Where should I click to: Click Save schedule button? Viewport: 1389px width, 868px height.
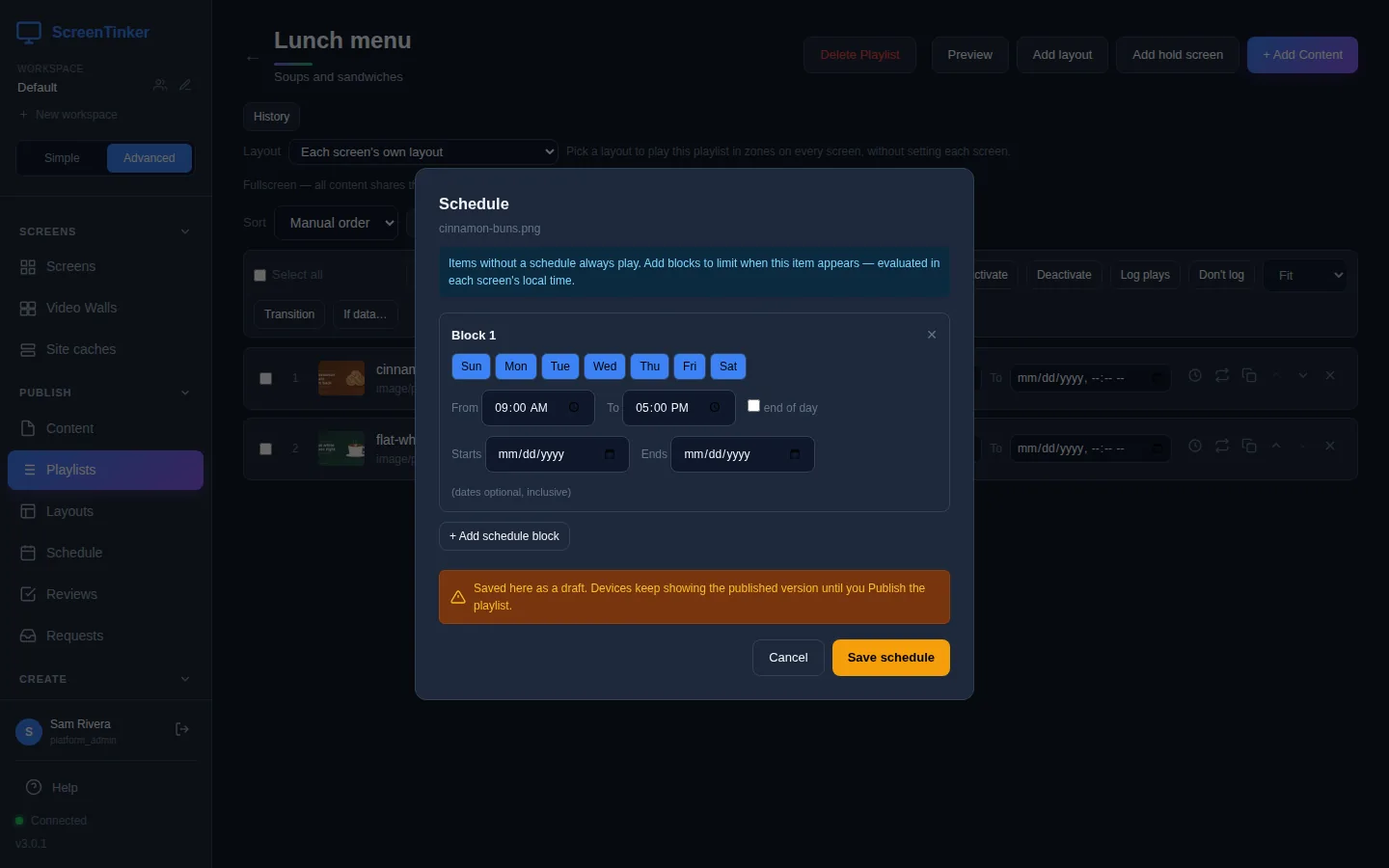pos(891,658)
